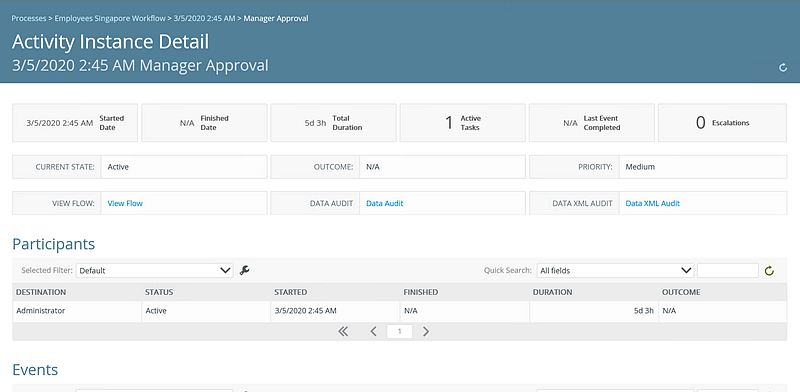Image resolution: width=800 pixels, height=392 pixels.
Task: Select the Administrator participant row
Action: coord(399,310)
